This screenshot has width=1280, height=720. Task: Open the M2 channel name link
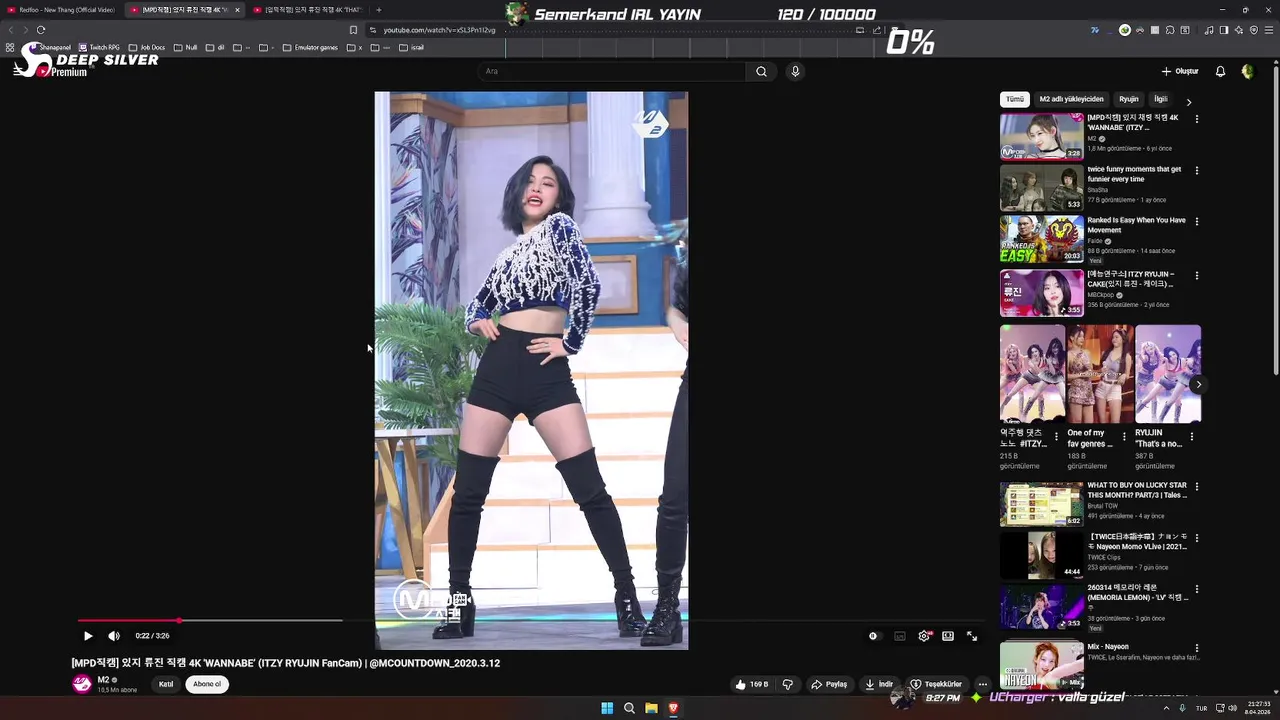(103, 680)
